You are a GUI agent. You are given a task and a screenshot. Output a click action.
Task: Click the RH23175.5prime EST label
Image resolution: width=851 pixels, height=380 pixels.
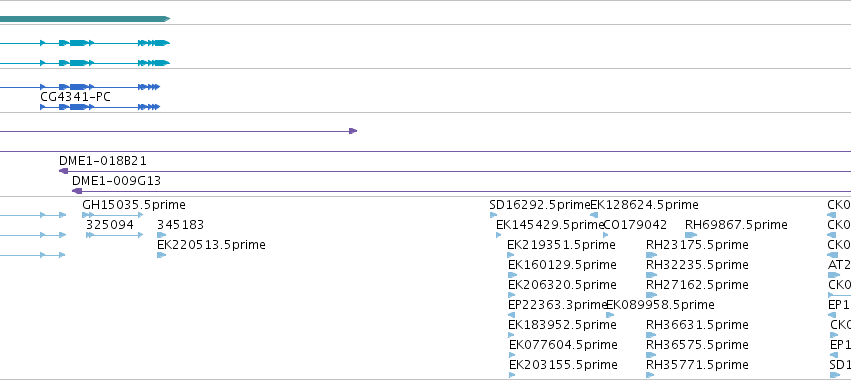click(697, 245)
